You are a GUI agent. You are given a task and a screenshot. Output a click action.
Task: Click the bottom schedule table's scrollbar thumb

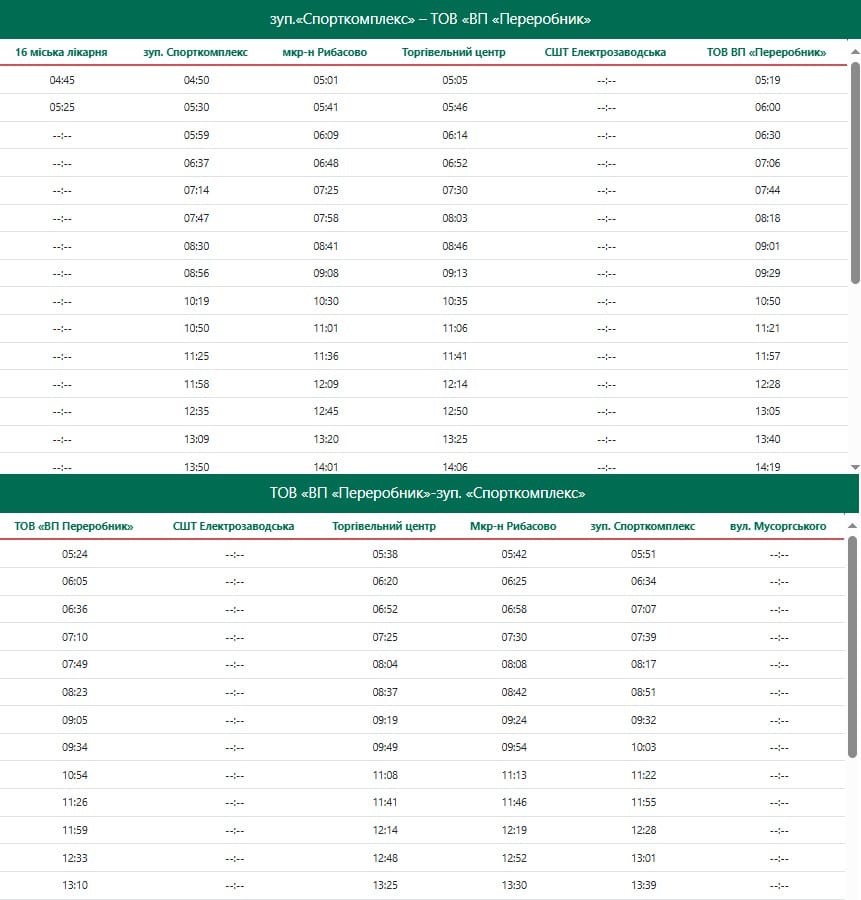point(854,645)
